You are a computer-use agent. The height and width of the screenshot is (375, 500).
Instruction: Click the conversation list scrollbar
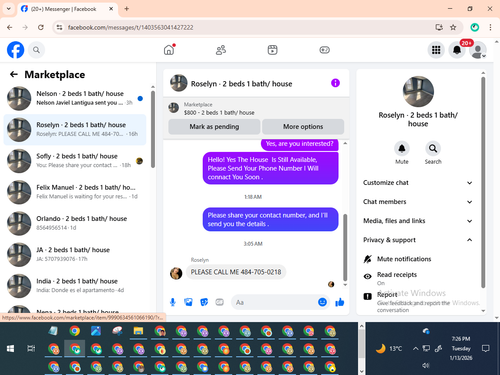tap(153, 130)
